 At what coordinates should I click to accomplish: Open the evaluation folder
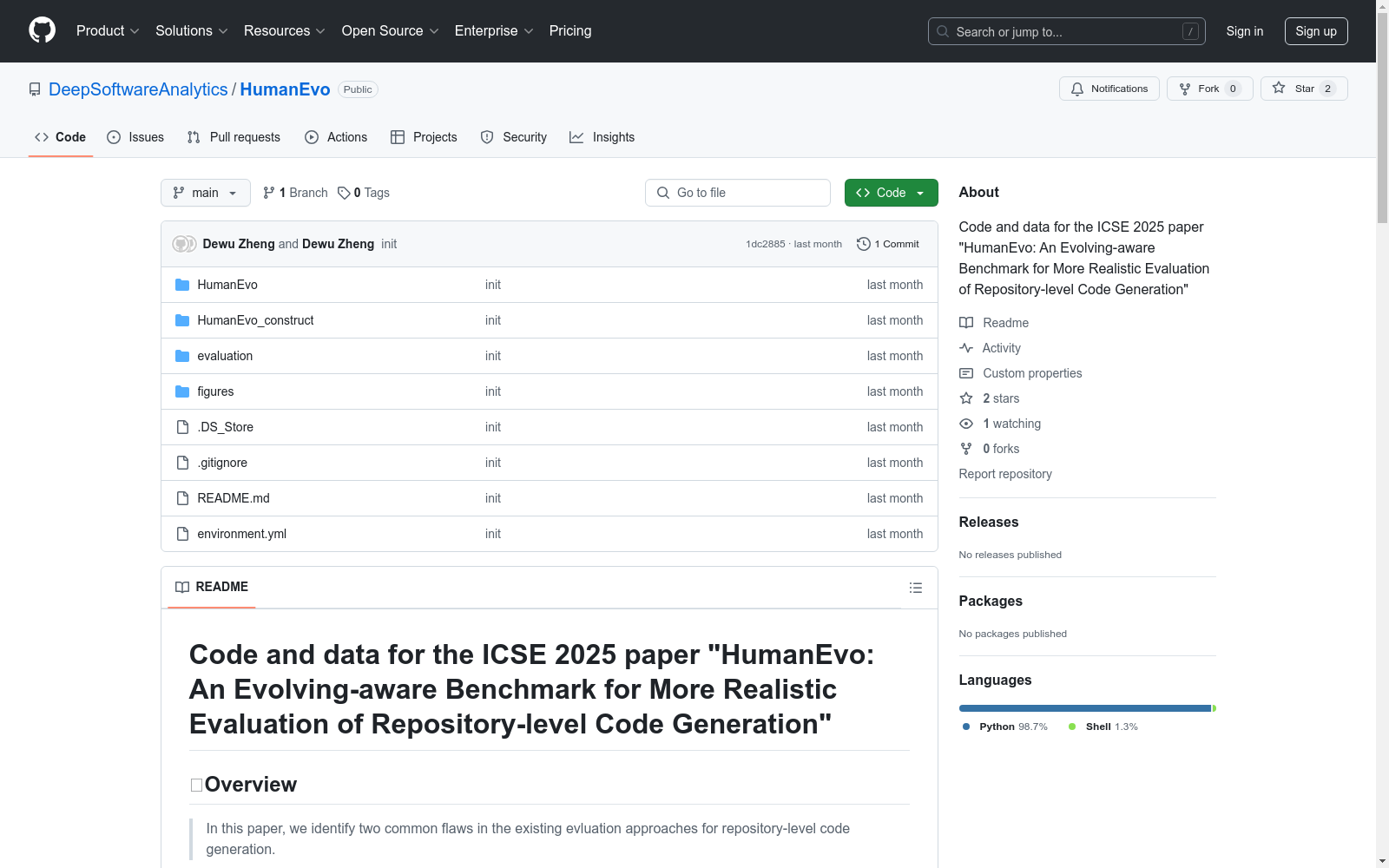pyautogui.click(x=225, y=356)
